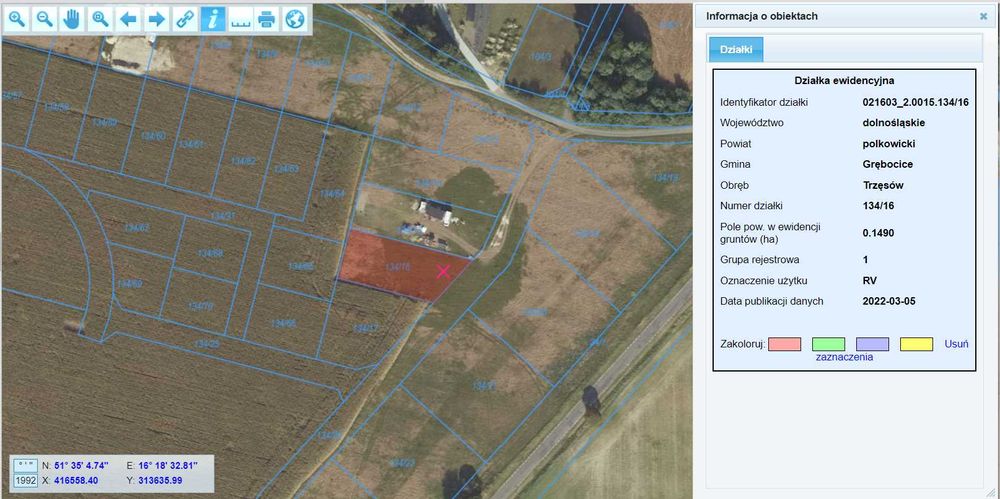Toggle the 1992 coordinate system button

coord(26,480)
